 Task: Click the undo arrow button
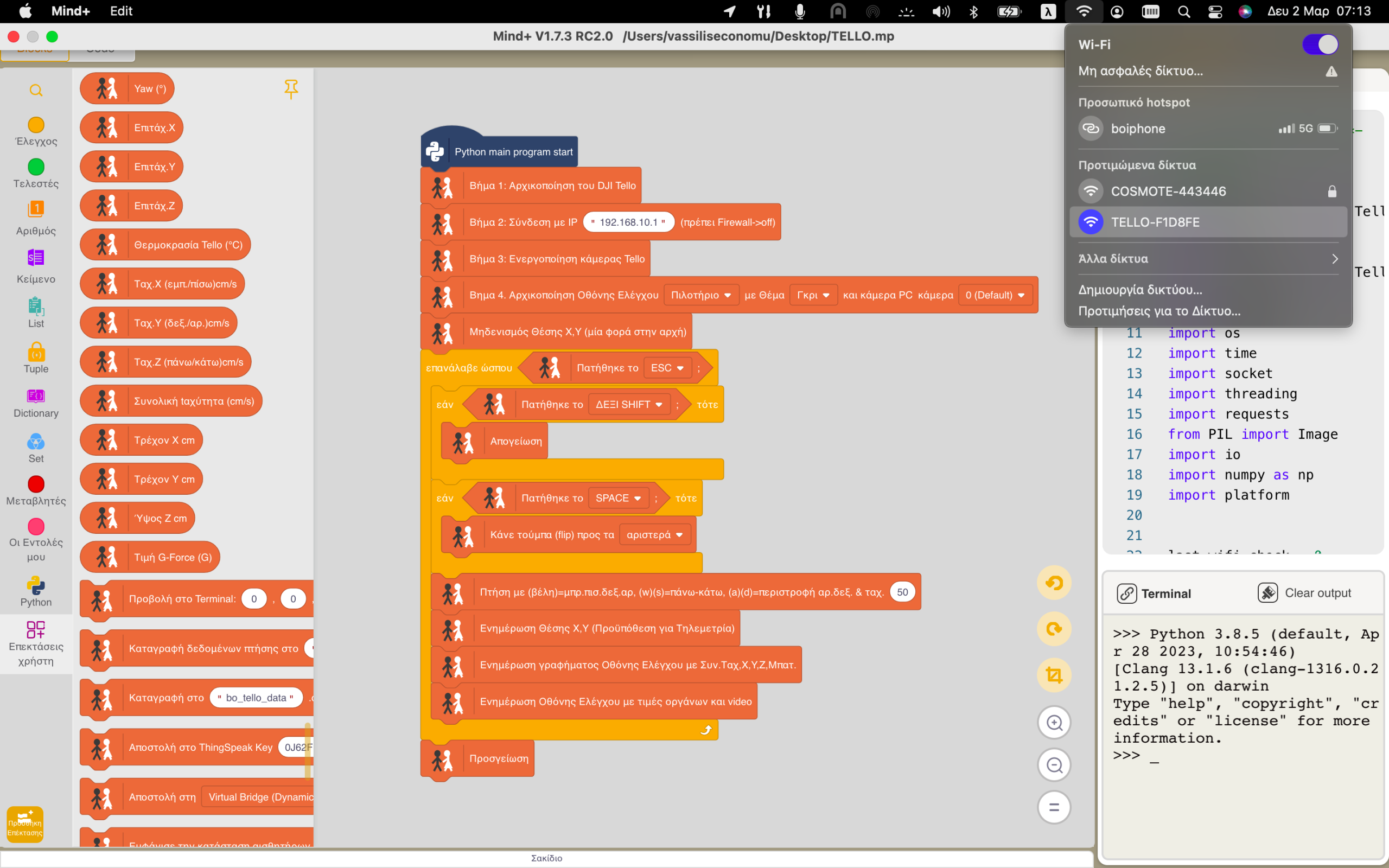coord(1054,583)
